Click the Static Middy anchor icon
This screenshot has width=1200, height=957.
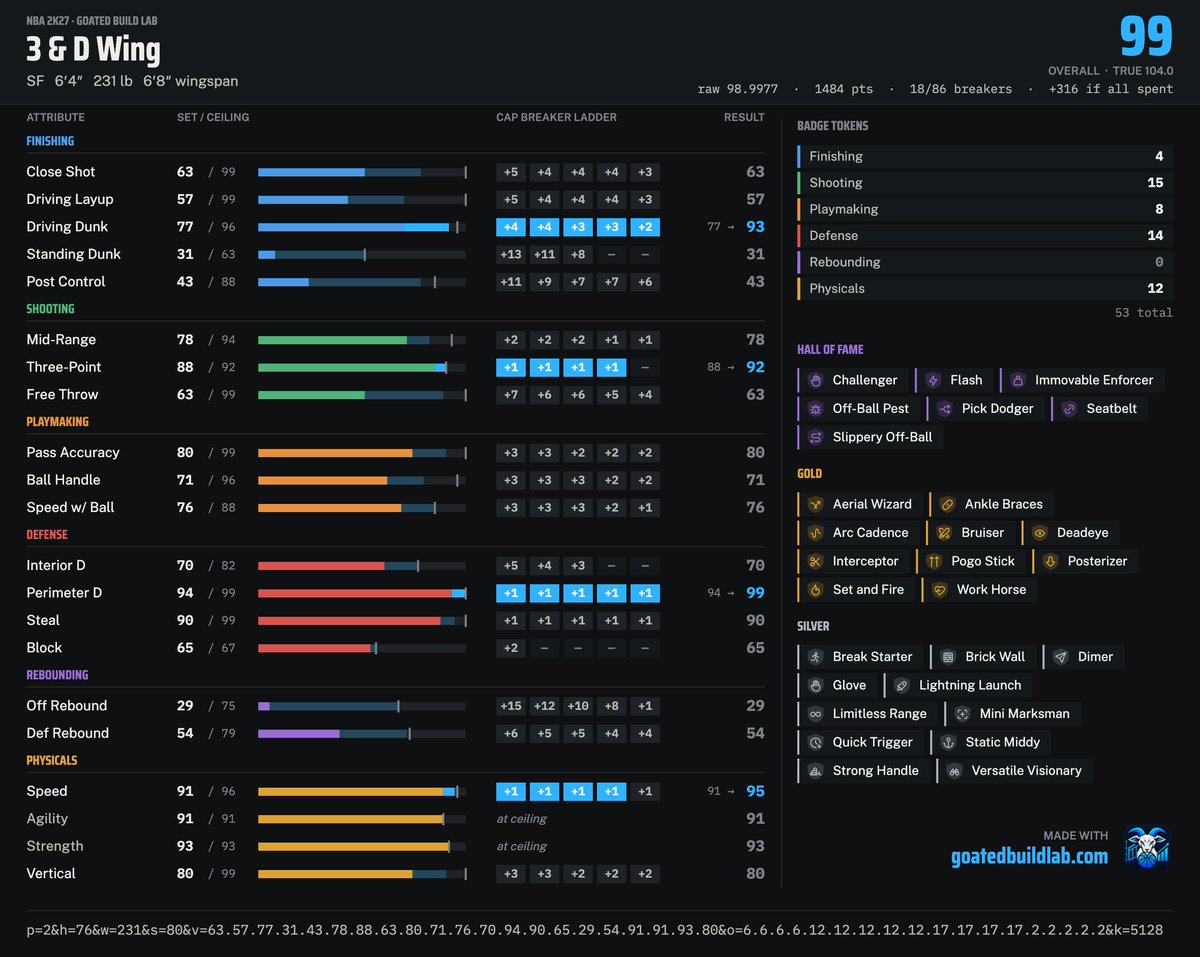[948, 742]
